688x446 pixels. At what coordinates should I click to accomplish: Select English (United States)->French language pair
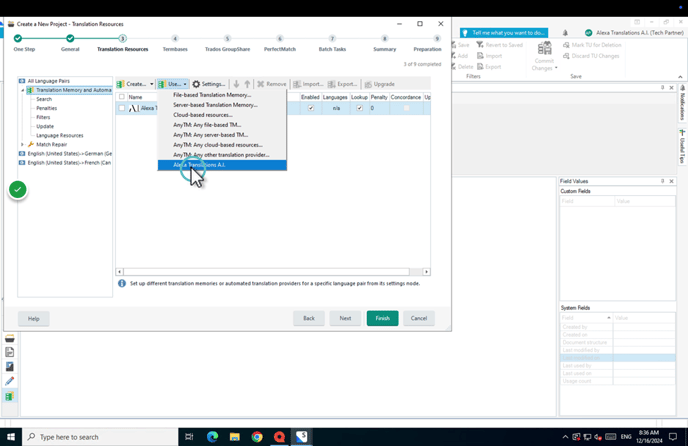[x=66, y=163]
